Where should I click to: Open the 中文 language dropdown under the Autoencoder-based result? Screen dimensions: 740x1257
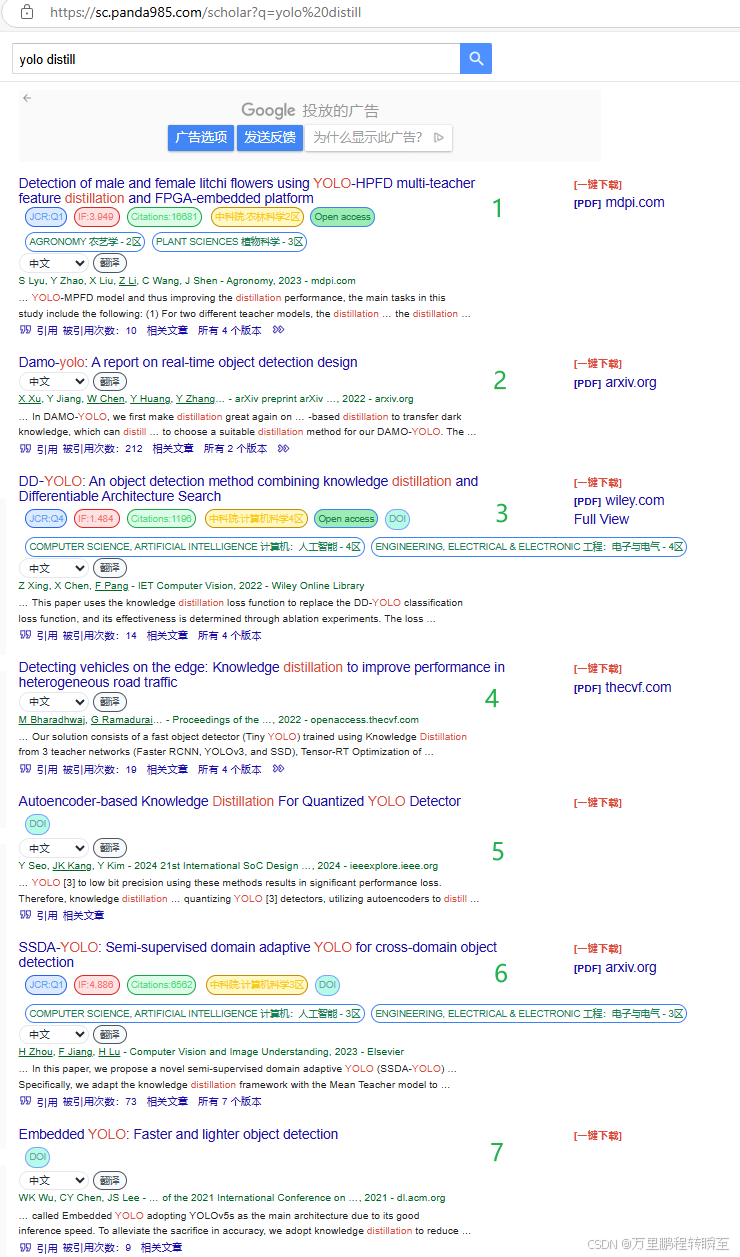pyautogui.click(x=53, y=848)
